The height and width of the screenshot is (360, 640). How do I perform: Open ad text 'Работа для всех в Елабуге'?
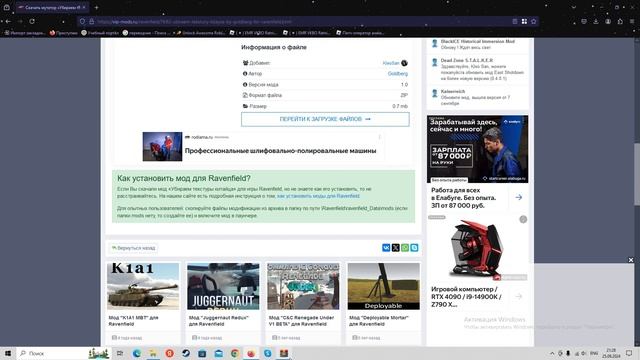[x=464, y=198]
